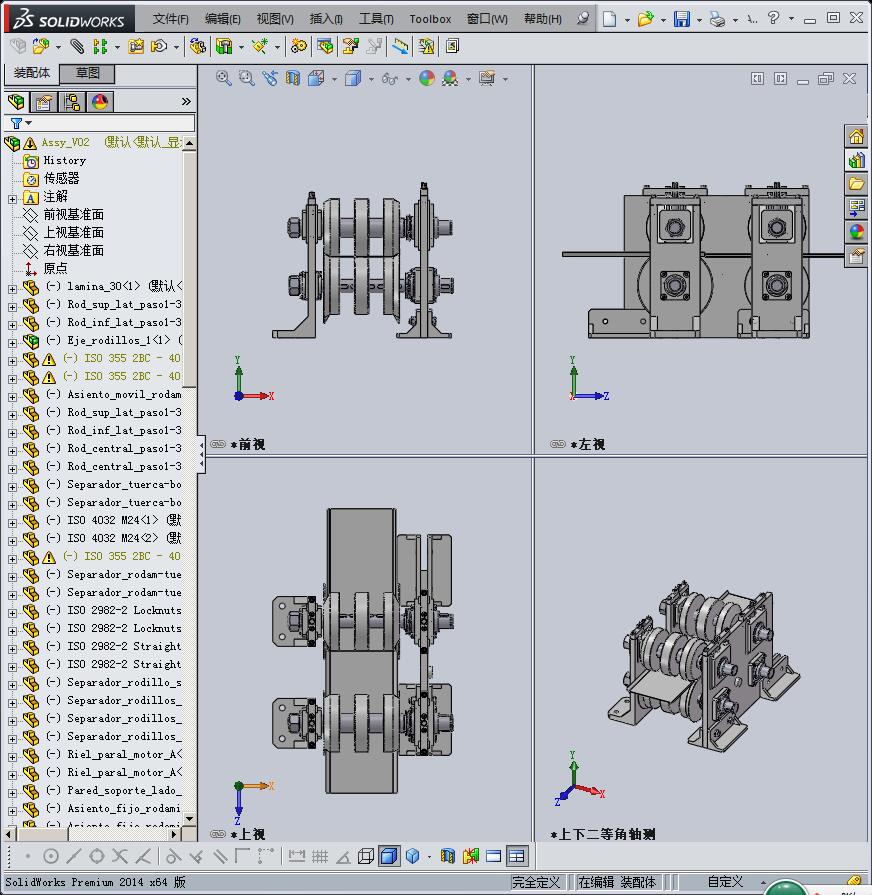872x895 pixels.
Task: Click the ConfigurationManager tab icon
Action: pyautogui.click(x=71, y=102)
